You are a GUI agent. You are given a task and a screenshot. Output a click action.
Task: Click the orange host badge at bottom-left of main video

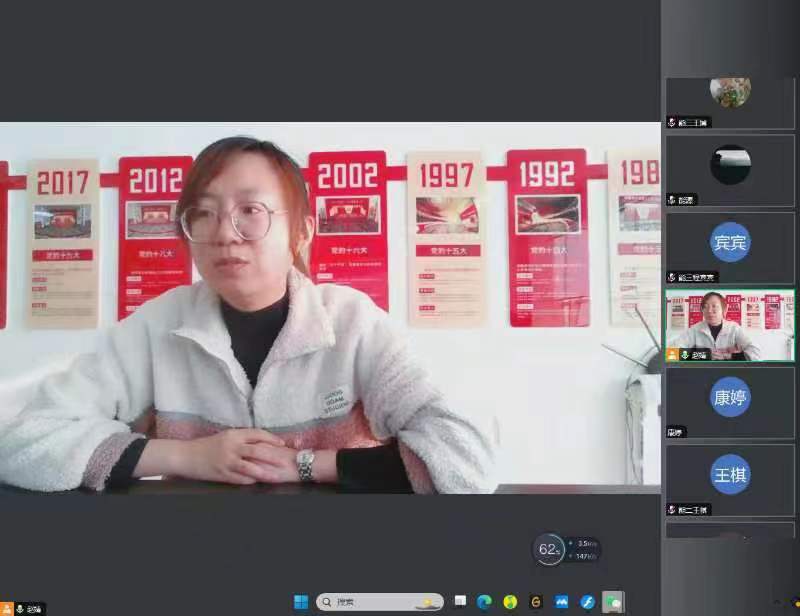(6, 608)
